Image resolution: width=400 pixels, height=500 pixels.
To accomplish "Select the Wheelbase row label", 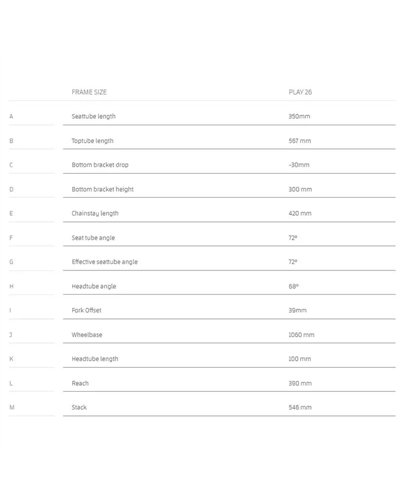I will (87, 334).
